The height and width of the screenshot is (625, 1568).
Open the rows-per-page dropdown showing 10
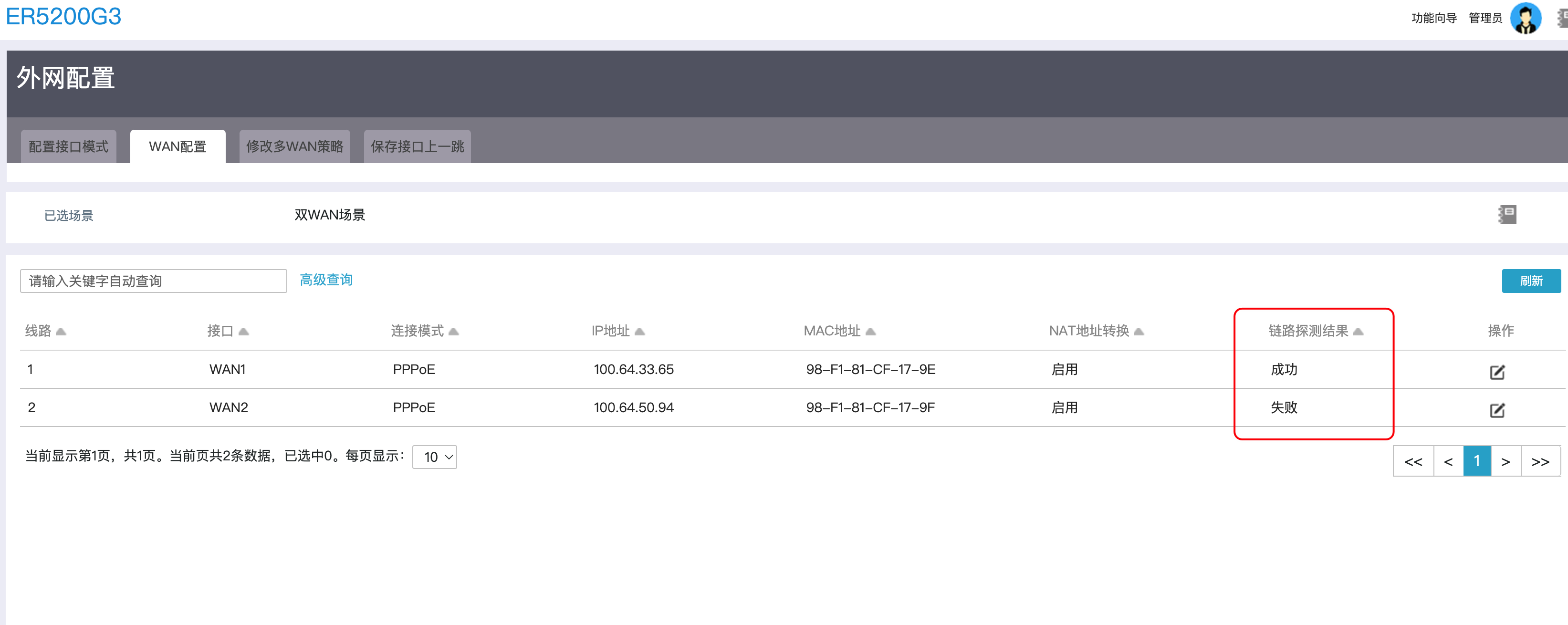(435, 457)
